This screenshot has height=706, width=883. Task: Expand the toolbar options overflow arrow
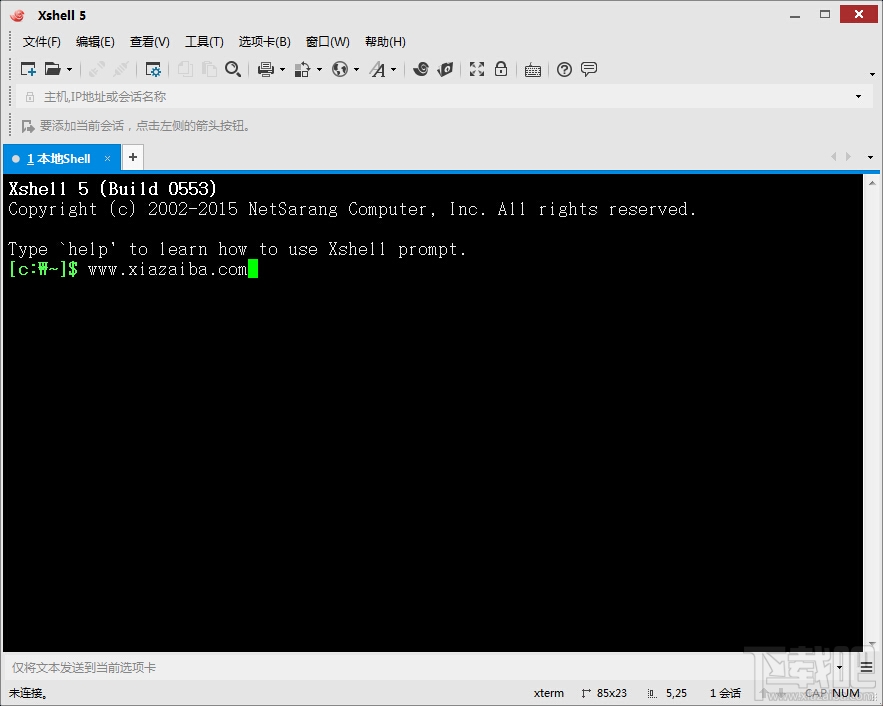tap(872, 74)
